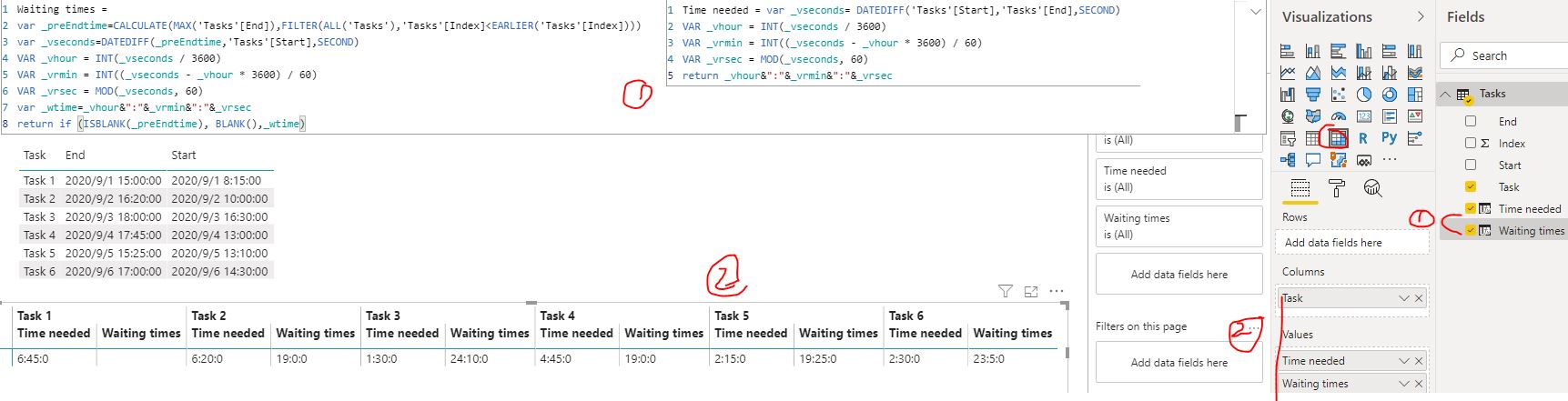Image resolution: width=1568 pixels, height=401 pixels.
Task: Select the 100% stacked bar chart visual
Action: click(1390, 51)
